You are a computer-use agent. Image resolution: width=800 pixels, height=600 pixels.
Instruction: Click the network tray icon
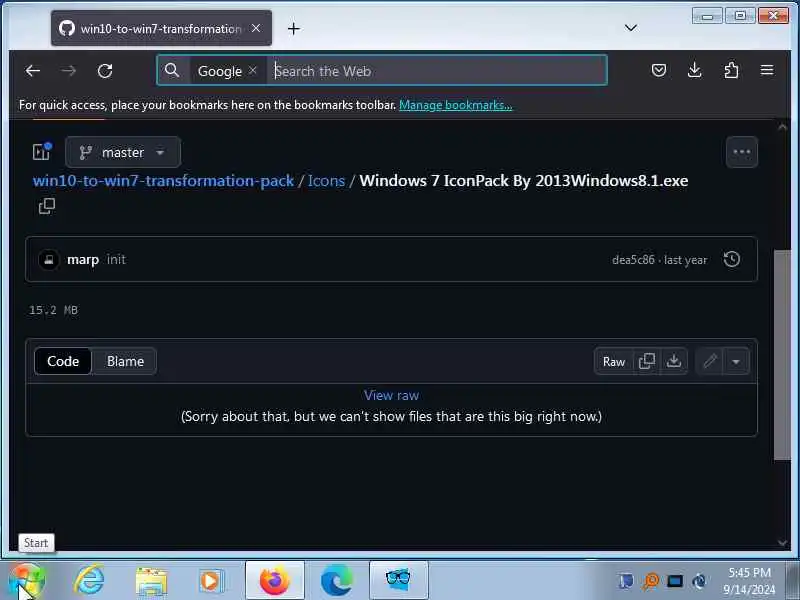tap(675, 581)
